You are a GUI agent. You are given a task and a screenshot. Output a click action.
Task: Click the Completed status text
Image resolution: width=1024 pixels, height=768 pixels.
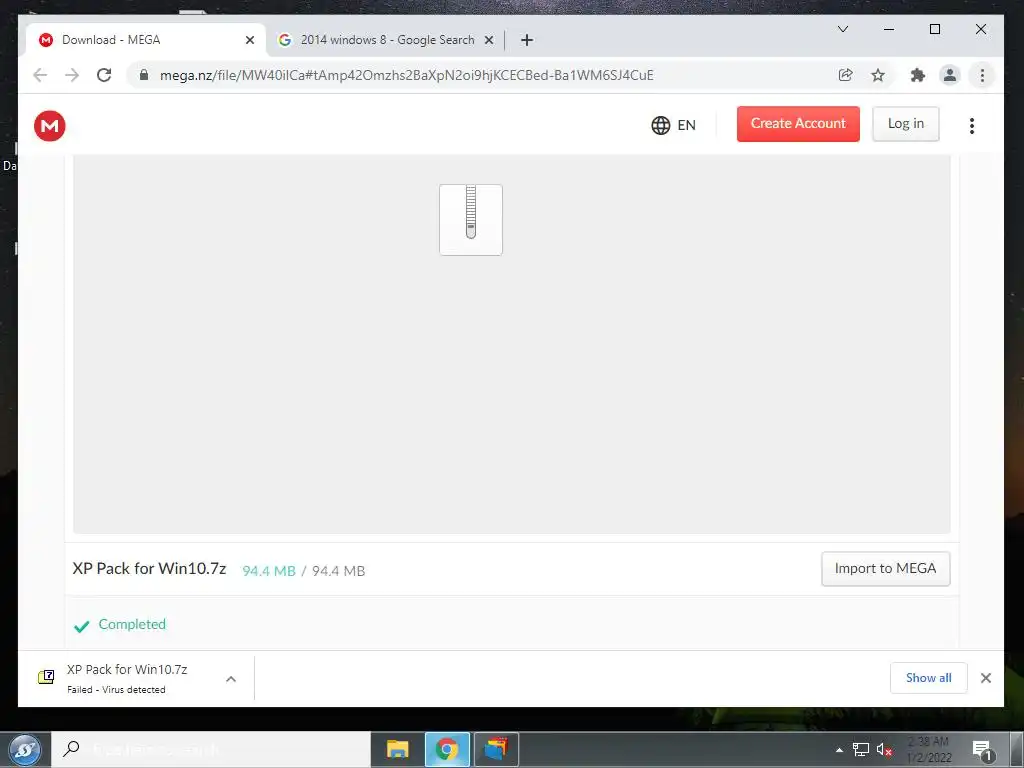click(x=132, y=624)
